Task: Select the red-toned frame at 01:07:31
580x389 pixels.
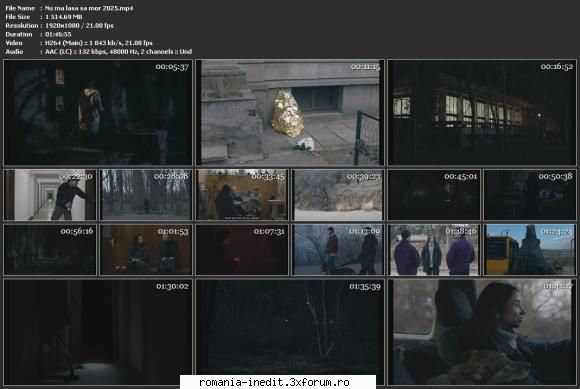Action: click(x=242, y=250)
